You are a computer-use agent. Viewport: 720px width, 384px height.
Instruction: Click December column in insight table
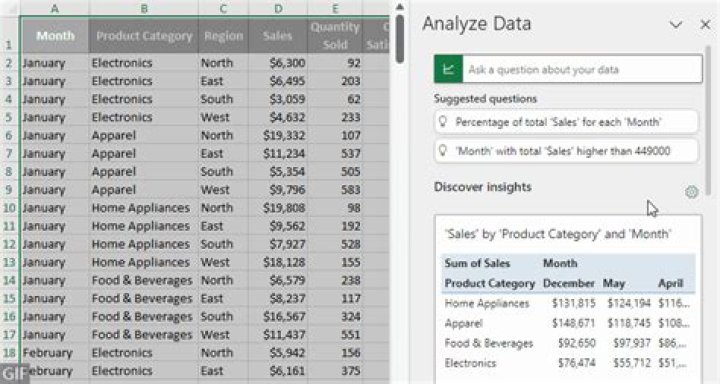click(x=568, y=283)
